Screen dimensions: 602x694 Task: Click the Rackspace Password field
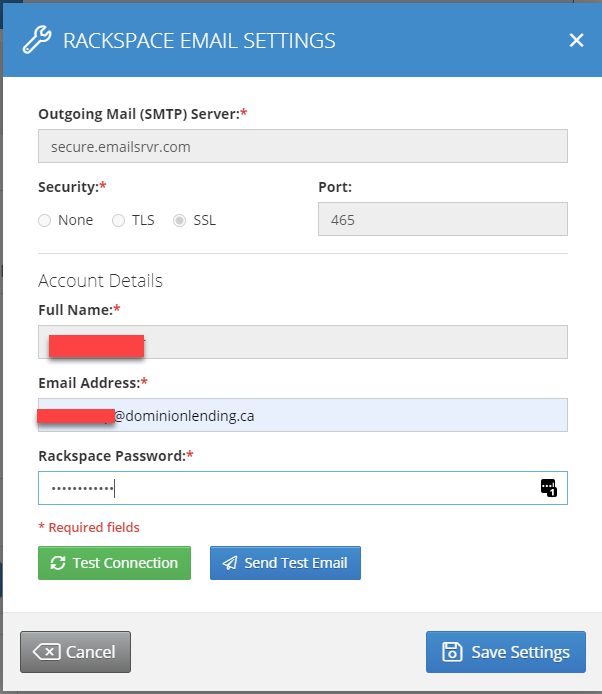point(303,488)
